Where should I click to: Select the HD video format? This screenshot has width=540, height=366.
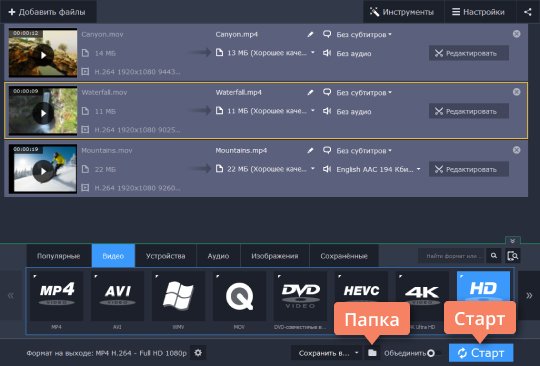(483, 287)
